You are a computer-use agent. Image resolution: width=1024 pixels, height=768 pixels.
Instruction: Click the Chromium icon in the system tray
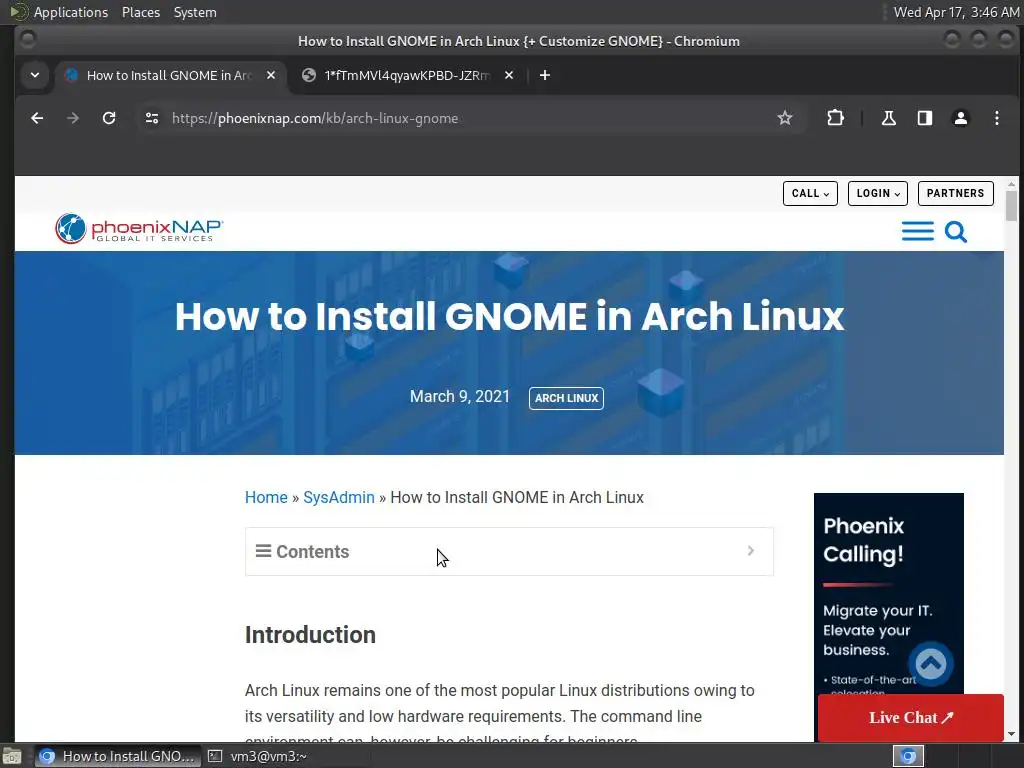point(908,756)
